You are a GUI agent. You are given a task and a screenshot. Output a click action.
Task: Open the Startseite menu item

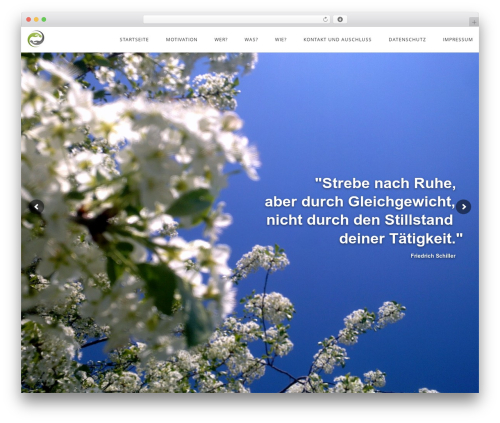[134, 40]
